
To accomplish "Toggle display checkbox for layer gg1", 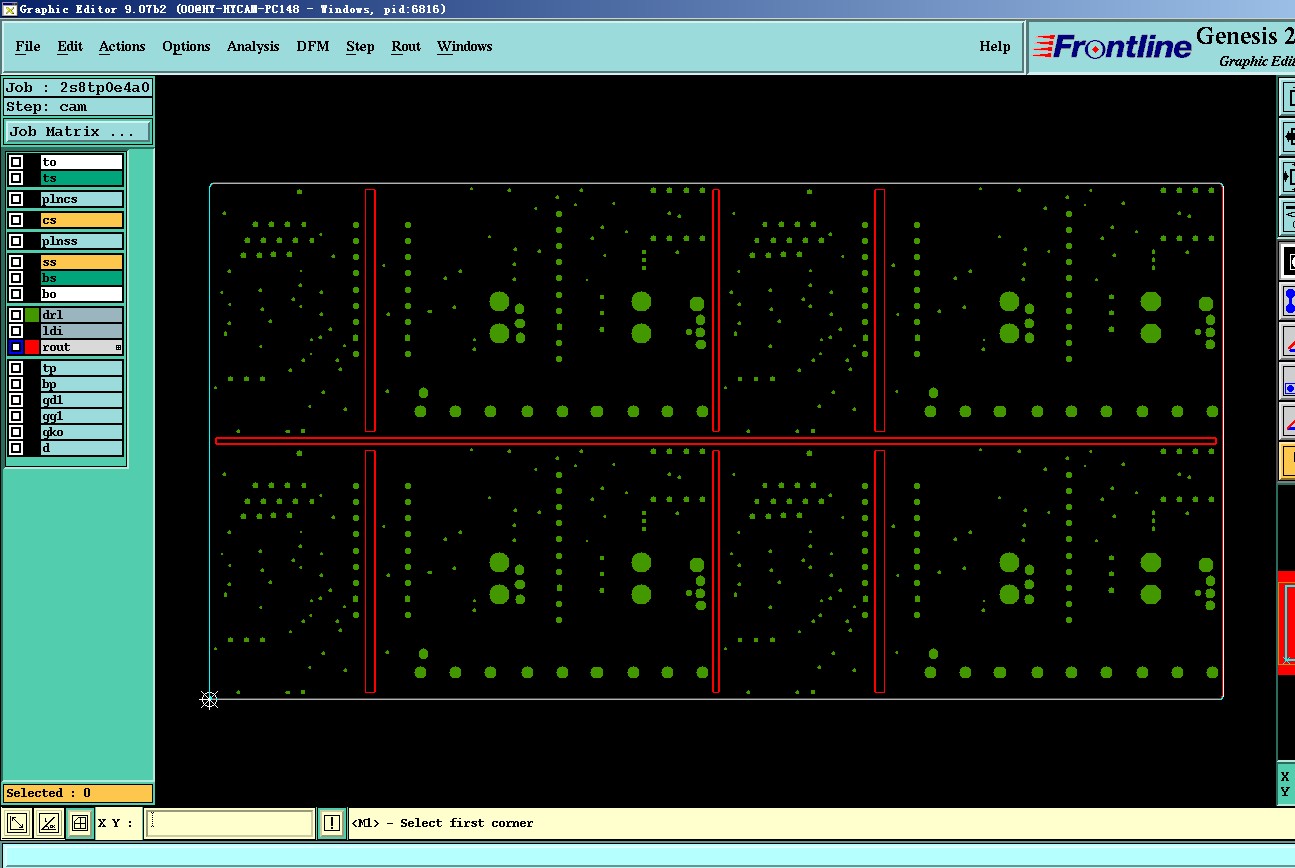I will point(16,416).
